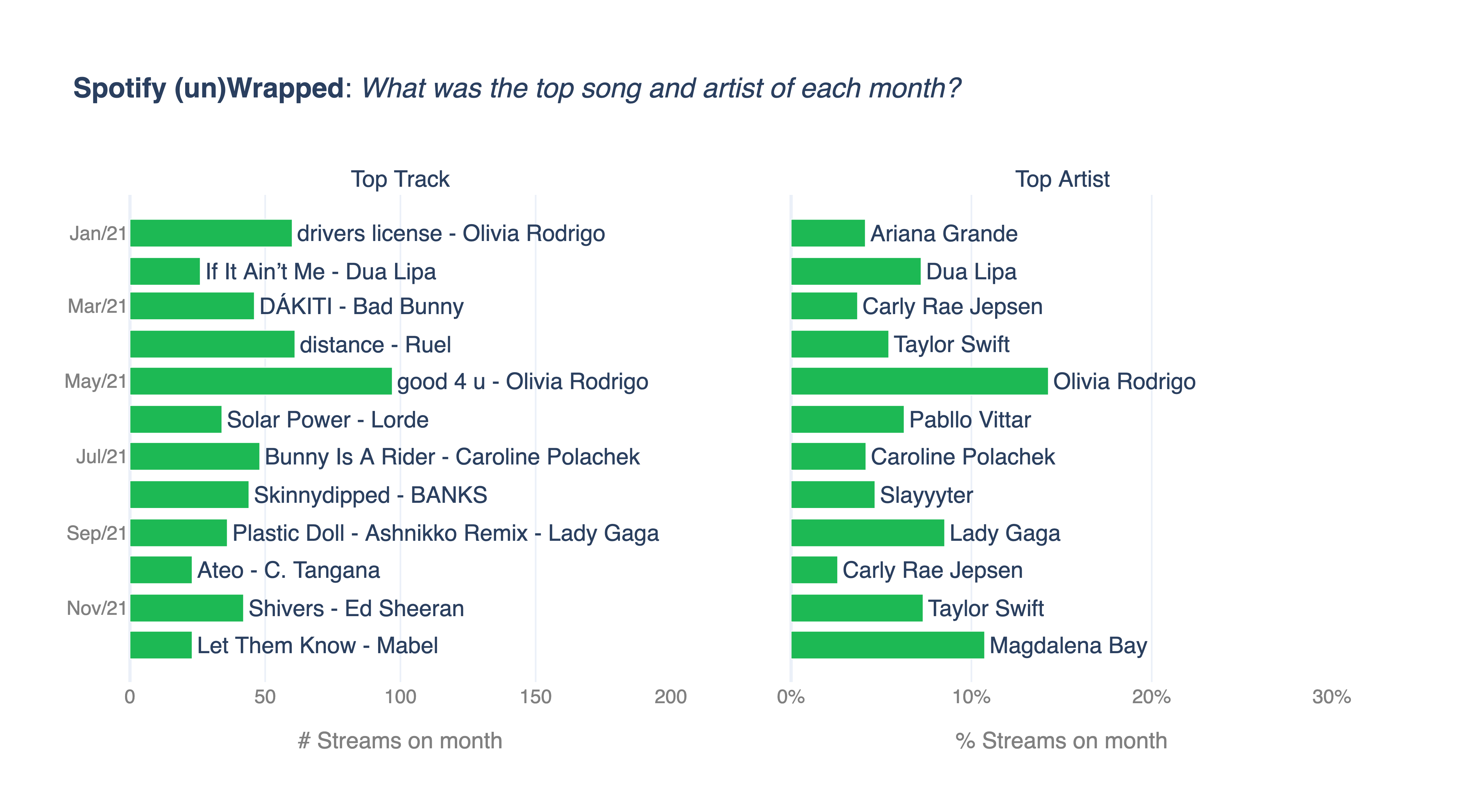This screenshot has width=1462, height=812.
Task: Select the Shivers - Ed Sheeran label
Action: (356, 608)
